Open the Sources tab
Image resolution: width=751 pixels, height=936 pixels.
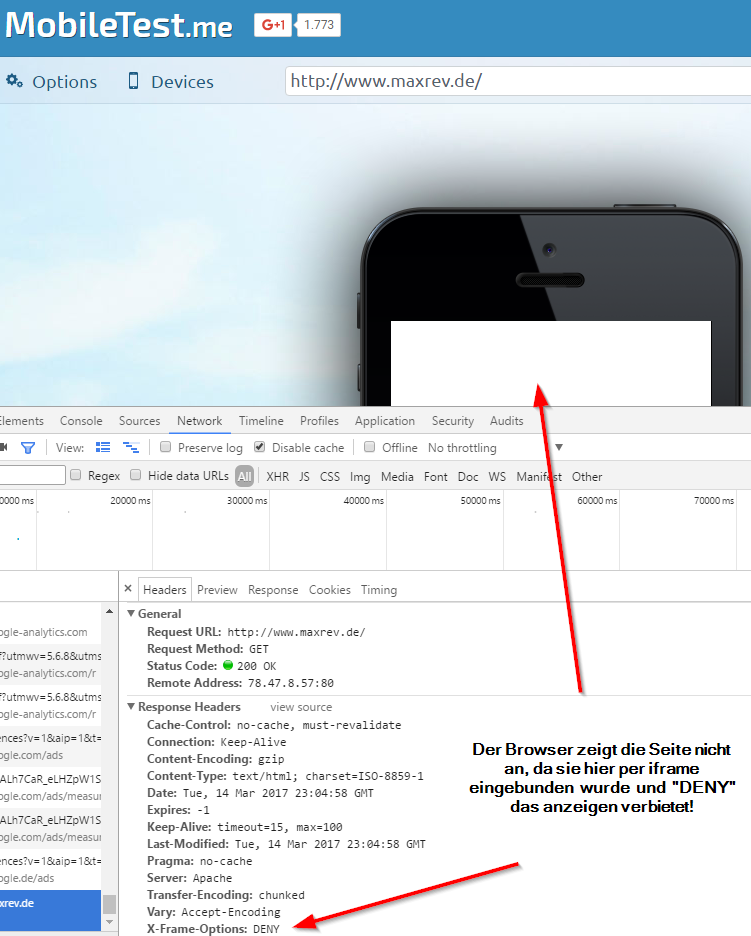point(139,421)
